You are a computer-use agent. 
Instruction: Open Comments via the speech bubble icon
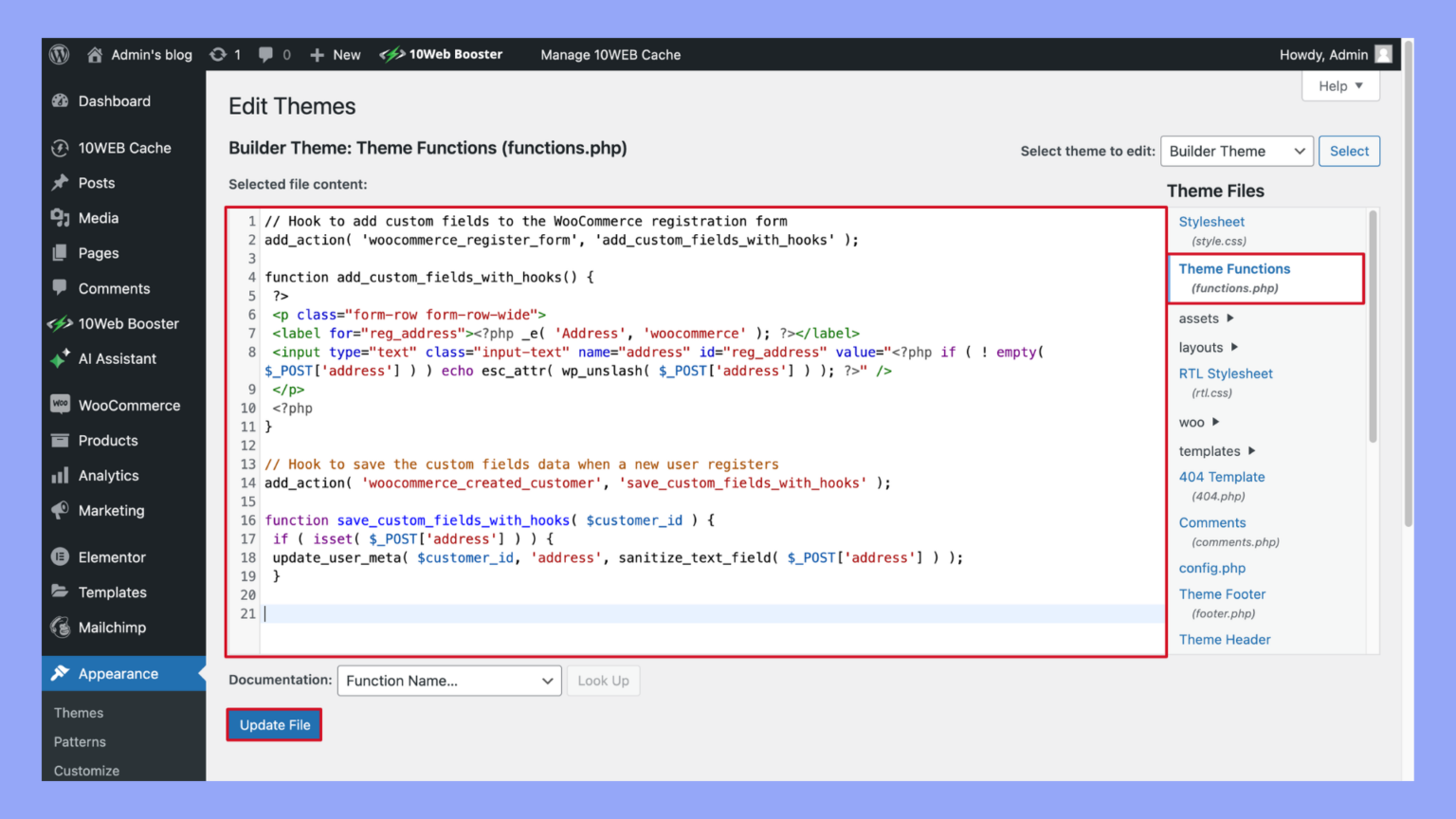point(61,288)
